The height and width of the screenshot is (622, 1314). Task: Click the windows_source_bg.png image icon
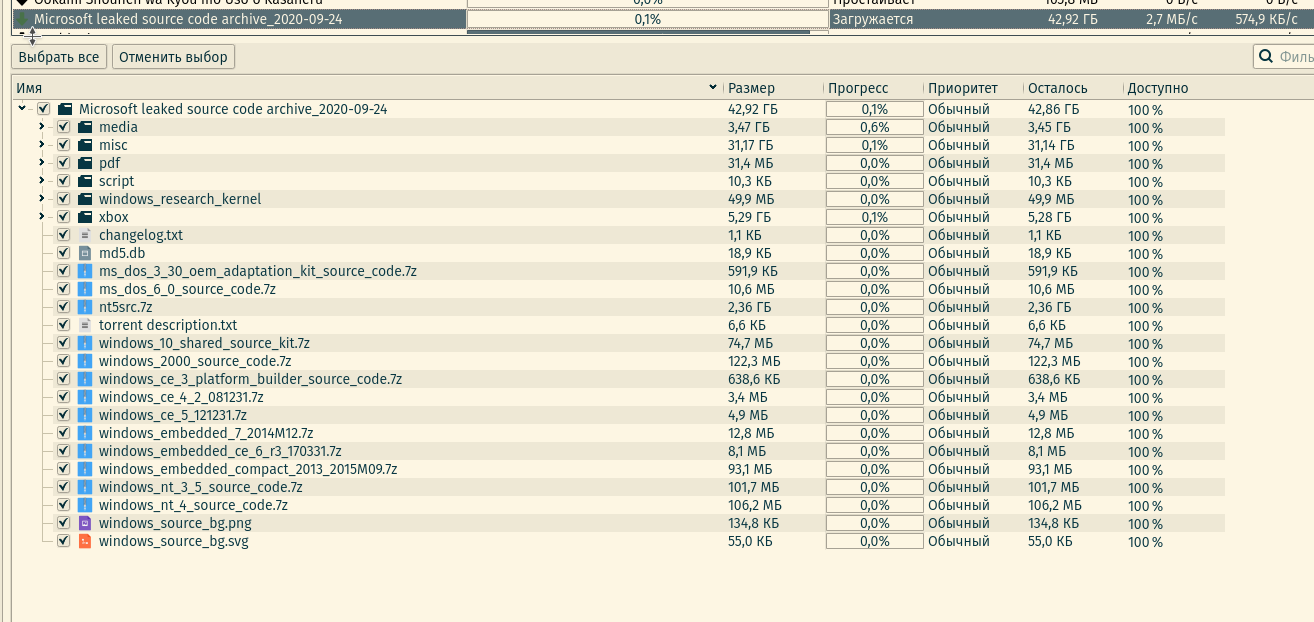[85, 523]
